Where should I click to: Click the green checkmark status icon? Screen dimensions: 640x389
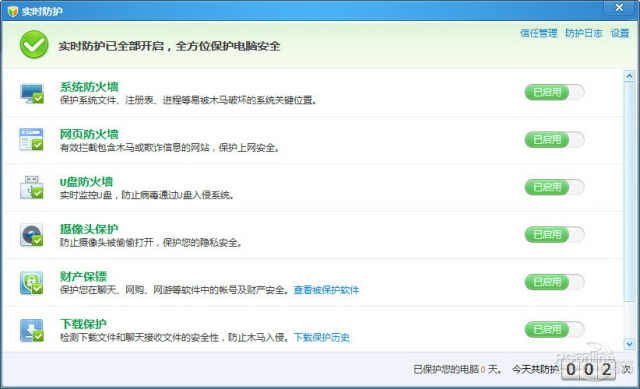pyautogui.click(x=34, y=44)
